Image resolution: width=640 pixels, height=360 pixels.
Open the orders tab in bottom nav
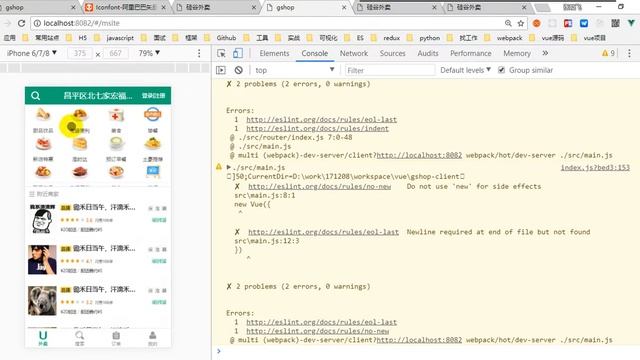tap(116, 338)
